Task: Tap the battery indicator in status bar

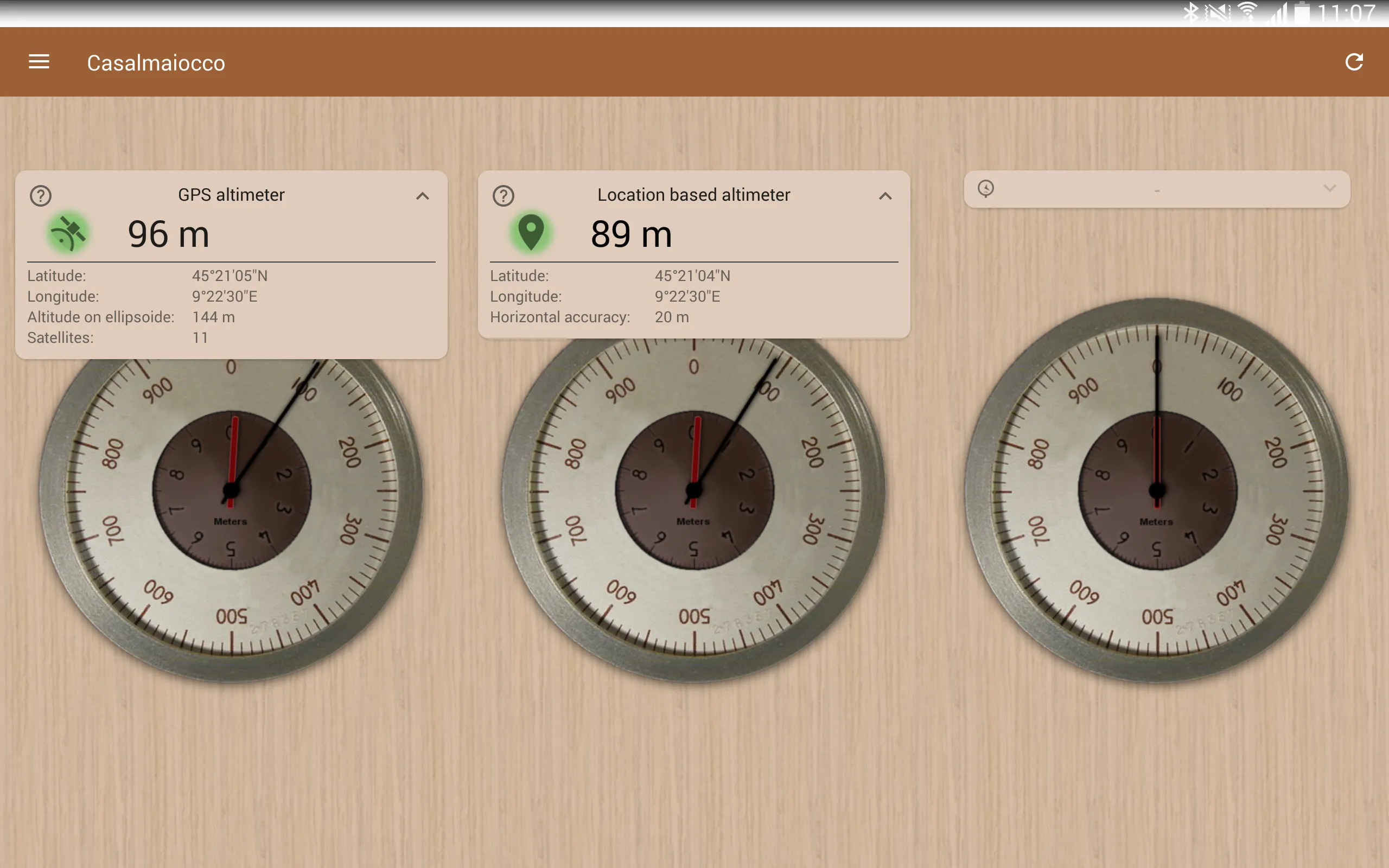Action: pos(1302,11)
